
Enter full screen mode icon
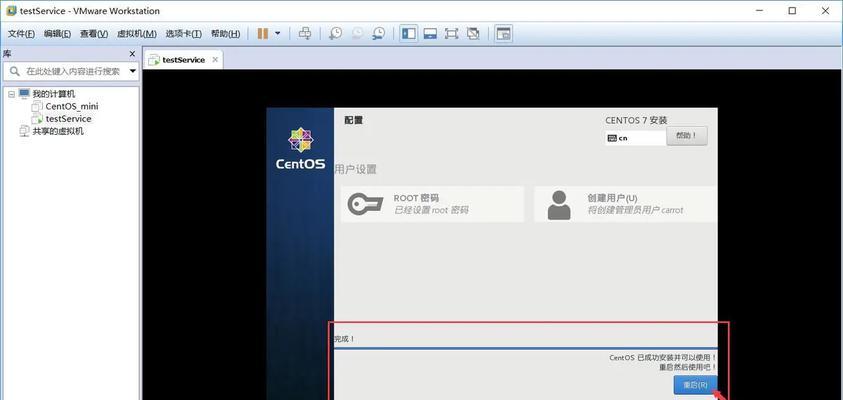click(x=452, y=33)
